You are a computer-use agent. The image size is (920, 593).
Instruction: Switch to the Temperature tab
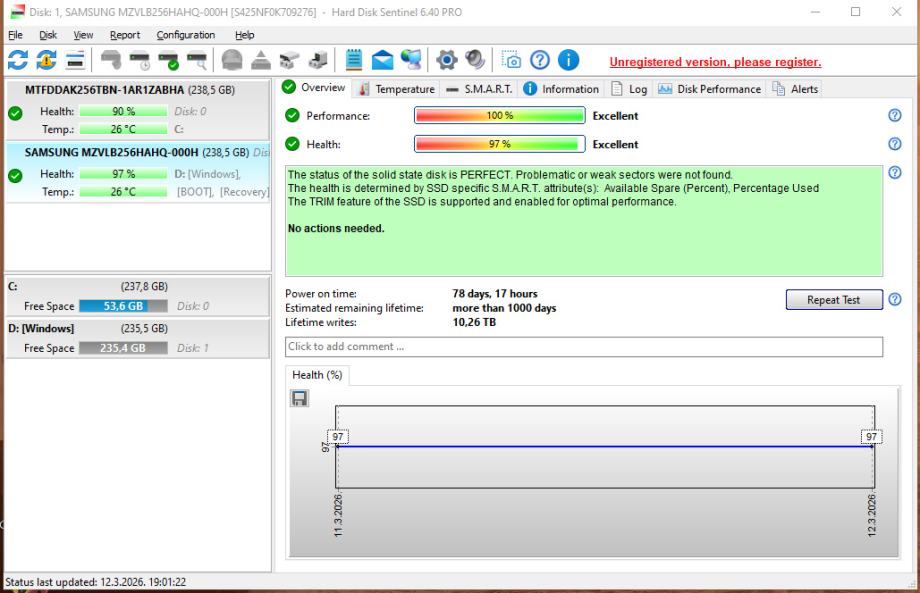click(396, 89)
